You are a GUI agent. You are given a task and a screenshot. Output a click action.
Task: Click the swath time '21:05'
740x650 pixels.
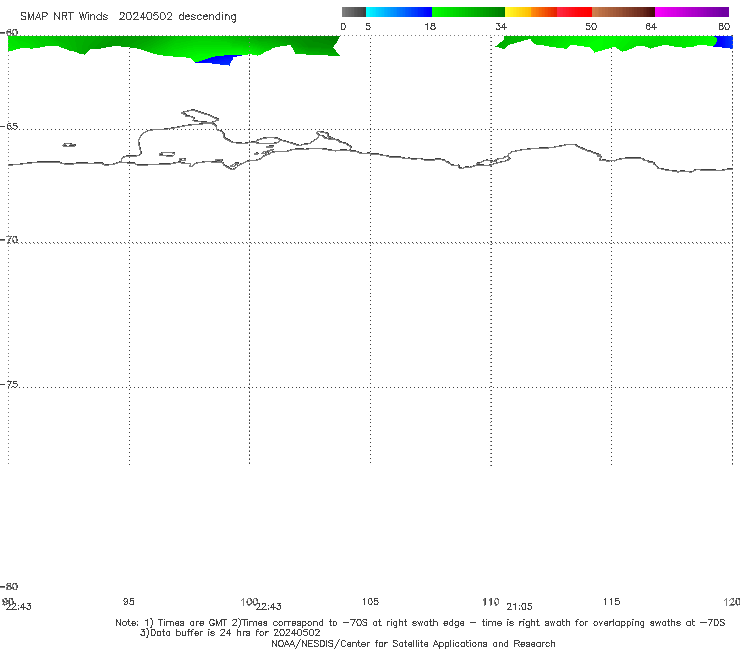point(519,607)
